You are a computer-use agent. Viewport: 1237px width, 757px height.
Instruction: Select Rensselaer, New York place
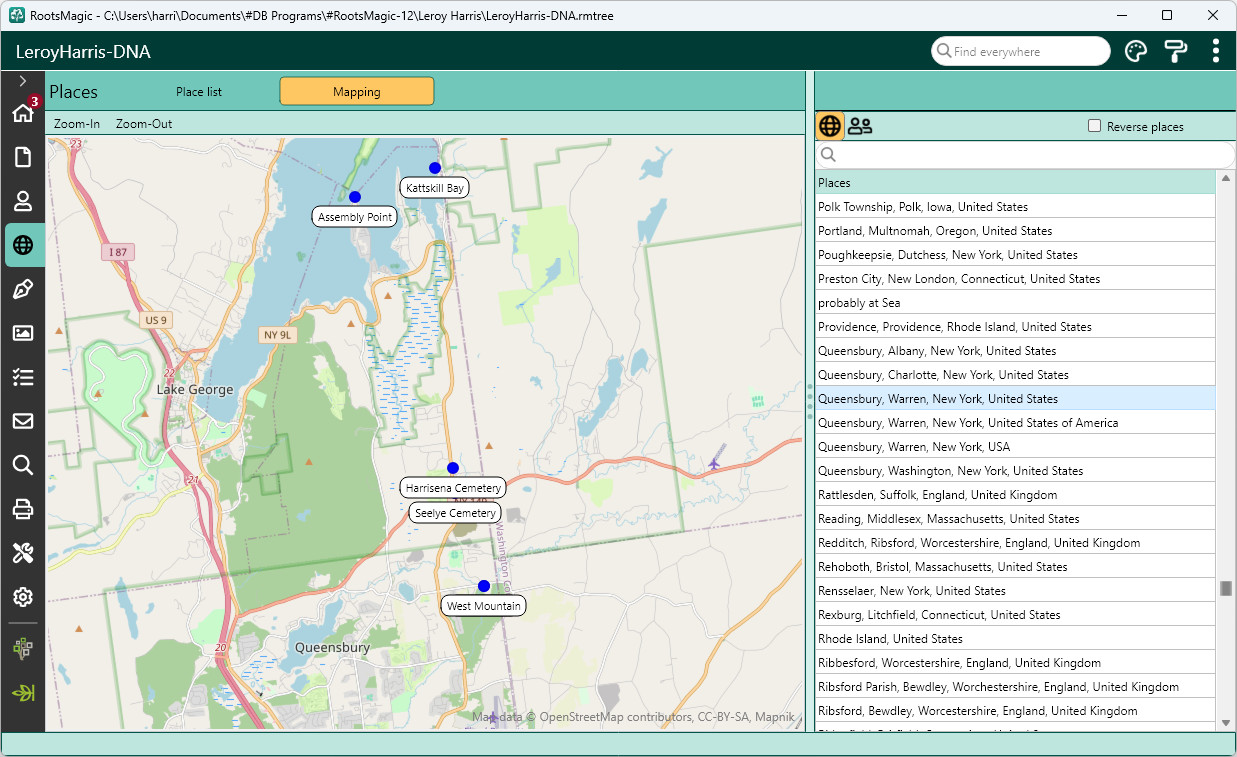click(1015, 591)
